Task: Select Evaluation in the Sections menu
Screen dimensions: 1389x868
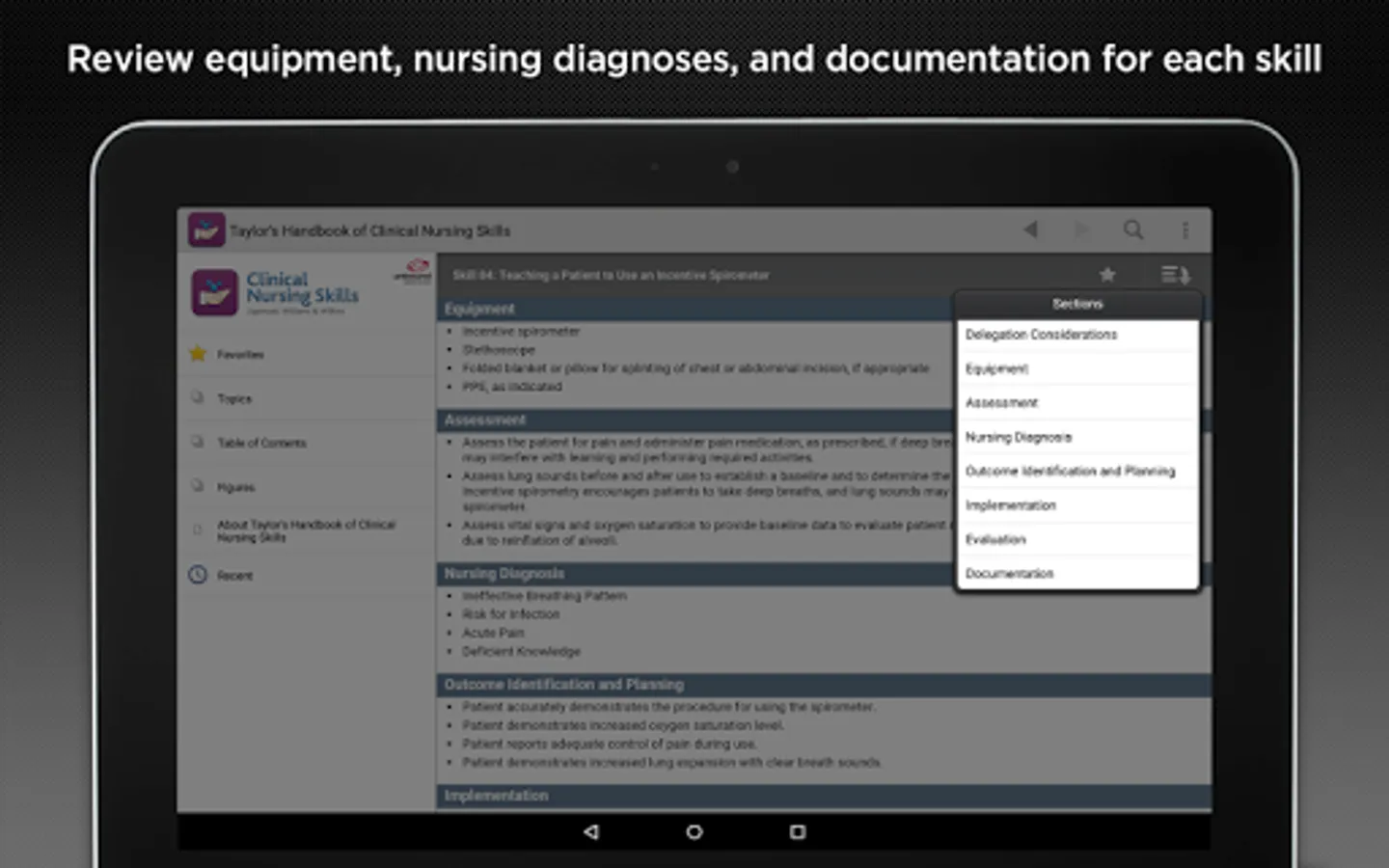Action: (1076, 539)
